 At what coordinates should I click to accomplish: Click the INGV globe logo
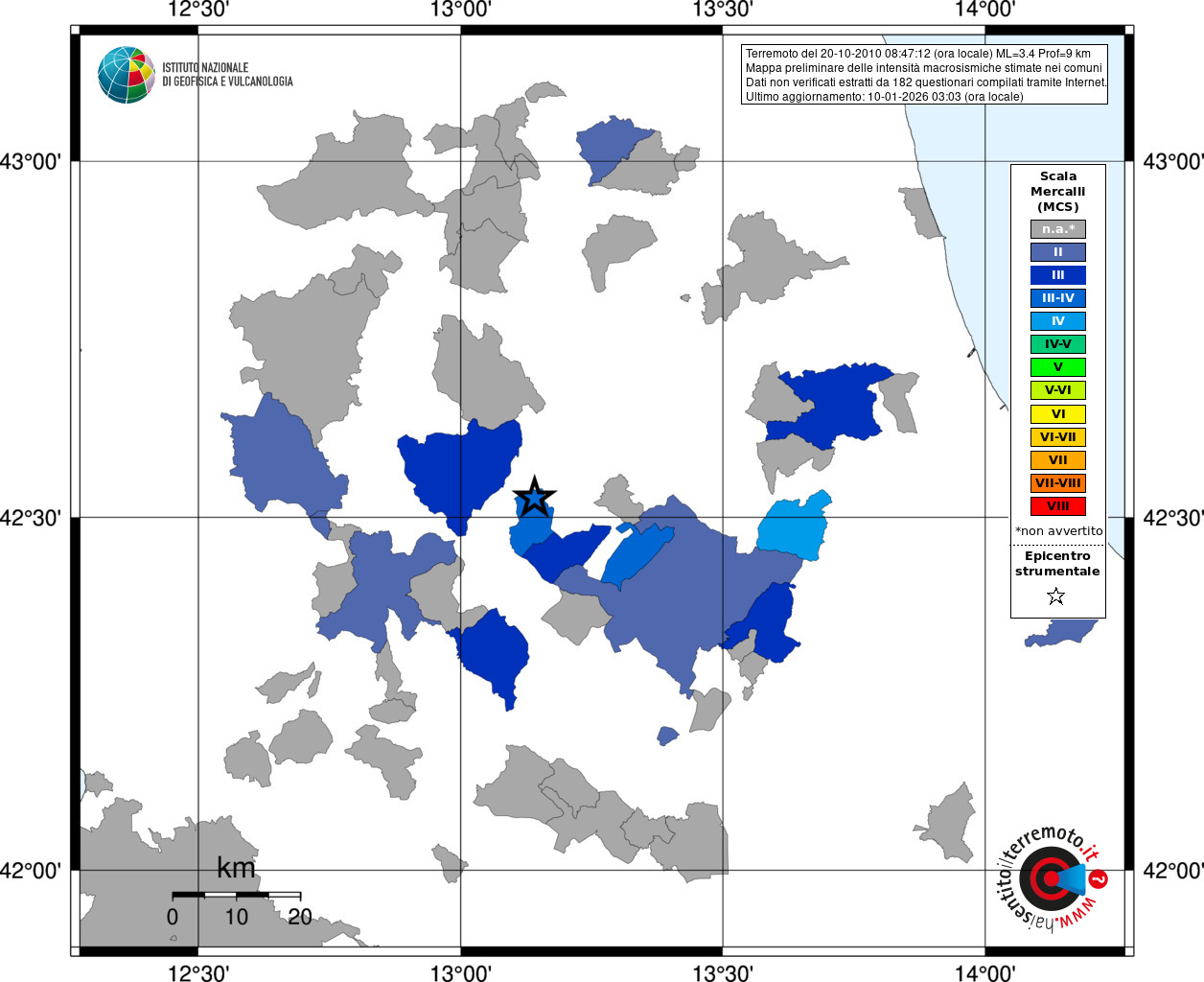coord(127,75)
